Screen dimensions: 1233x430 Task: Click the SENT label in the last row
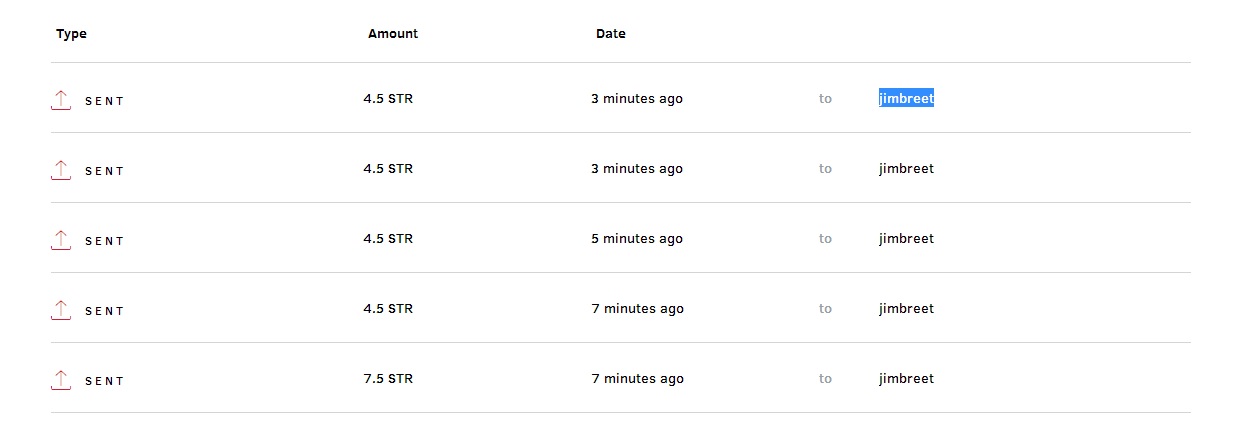105,381
